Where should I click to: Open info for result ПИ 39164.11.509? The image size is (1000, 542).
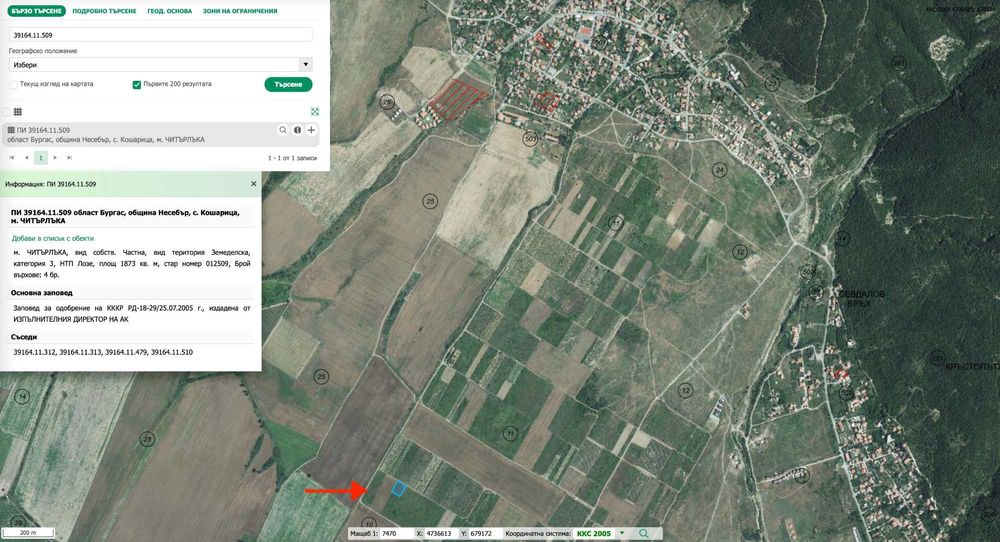click(x=297, y=130)
